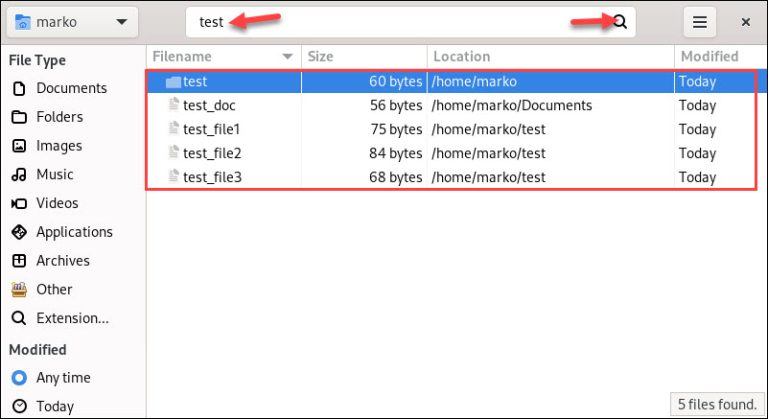Sort results by Size column
This screenshot has width=768, height=419.
point(364,57)
